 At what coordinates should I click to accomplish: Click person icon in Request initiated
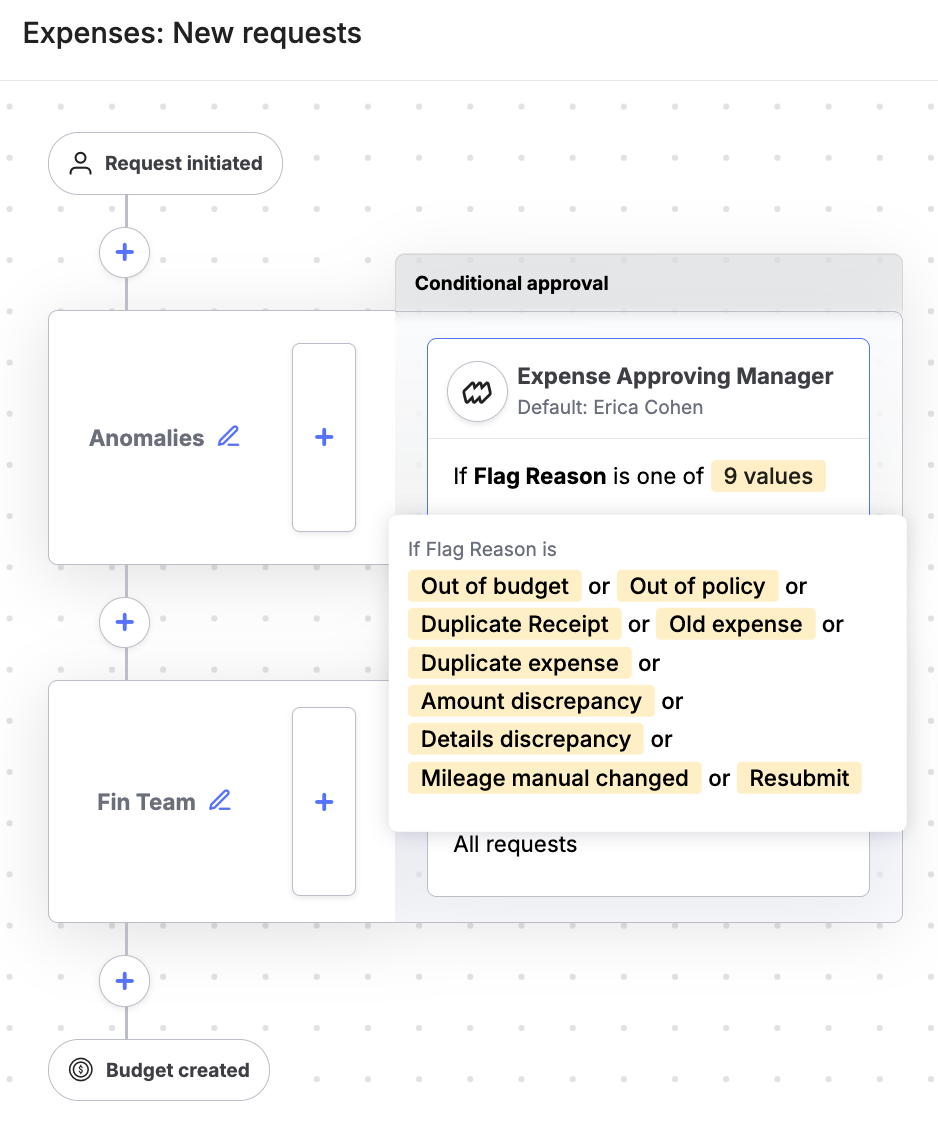point(80,163)
